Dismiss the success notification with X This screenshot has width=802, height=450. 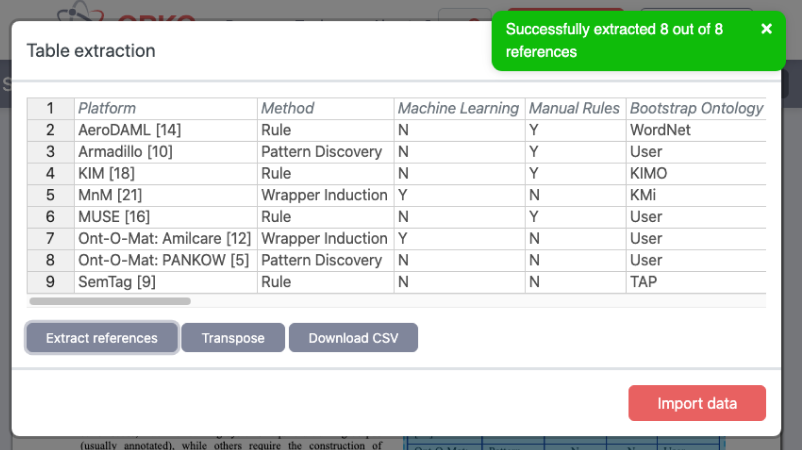[x=766, y=29]
